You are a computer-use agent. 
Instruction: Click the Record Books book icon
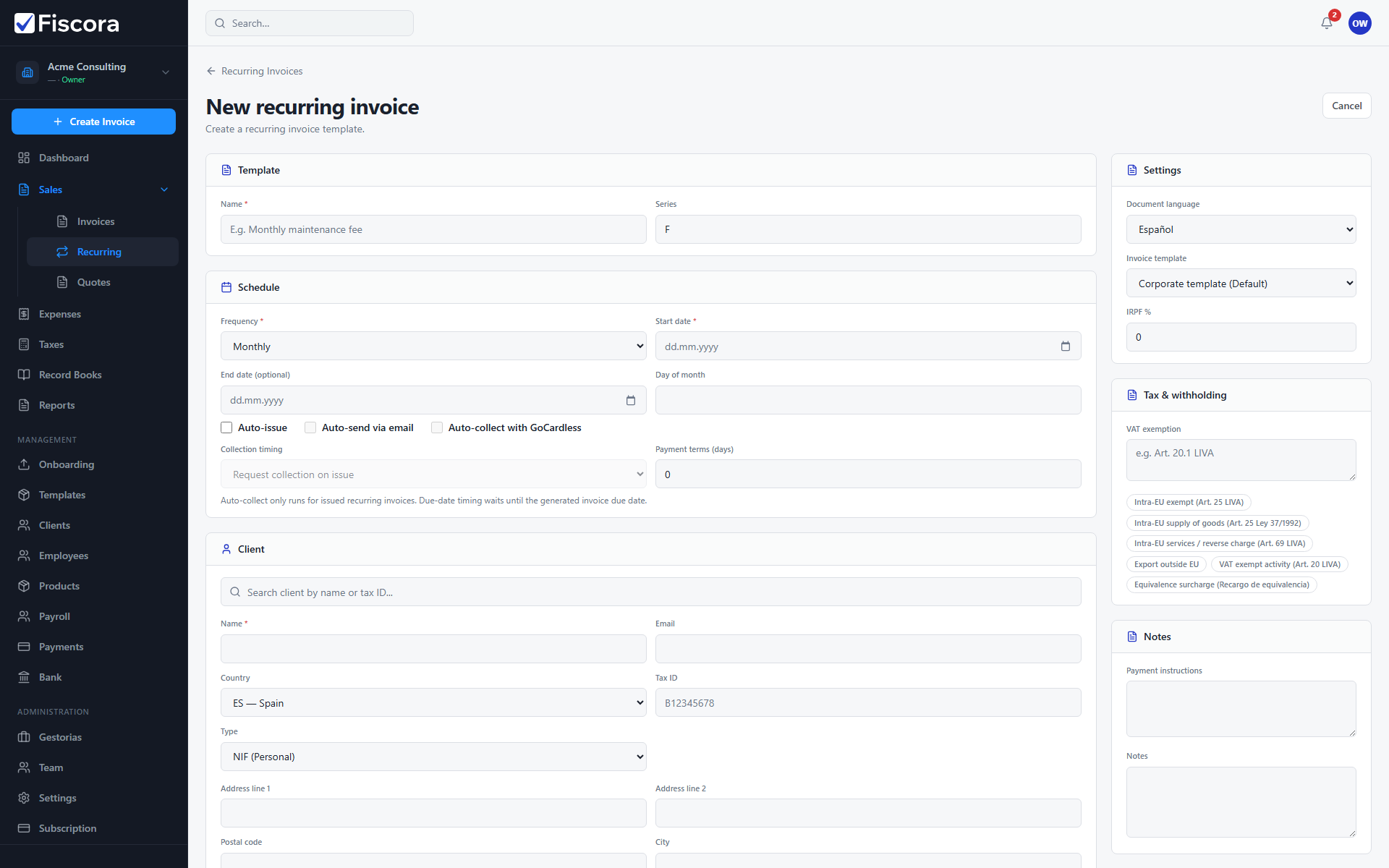tap(24, 375)
